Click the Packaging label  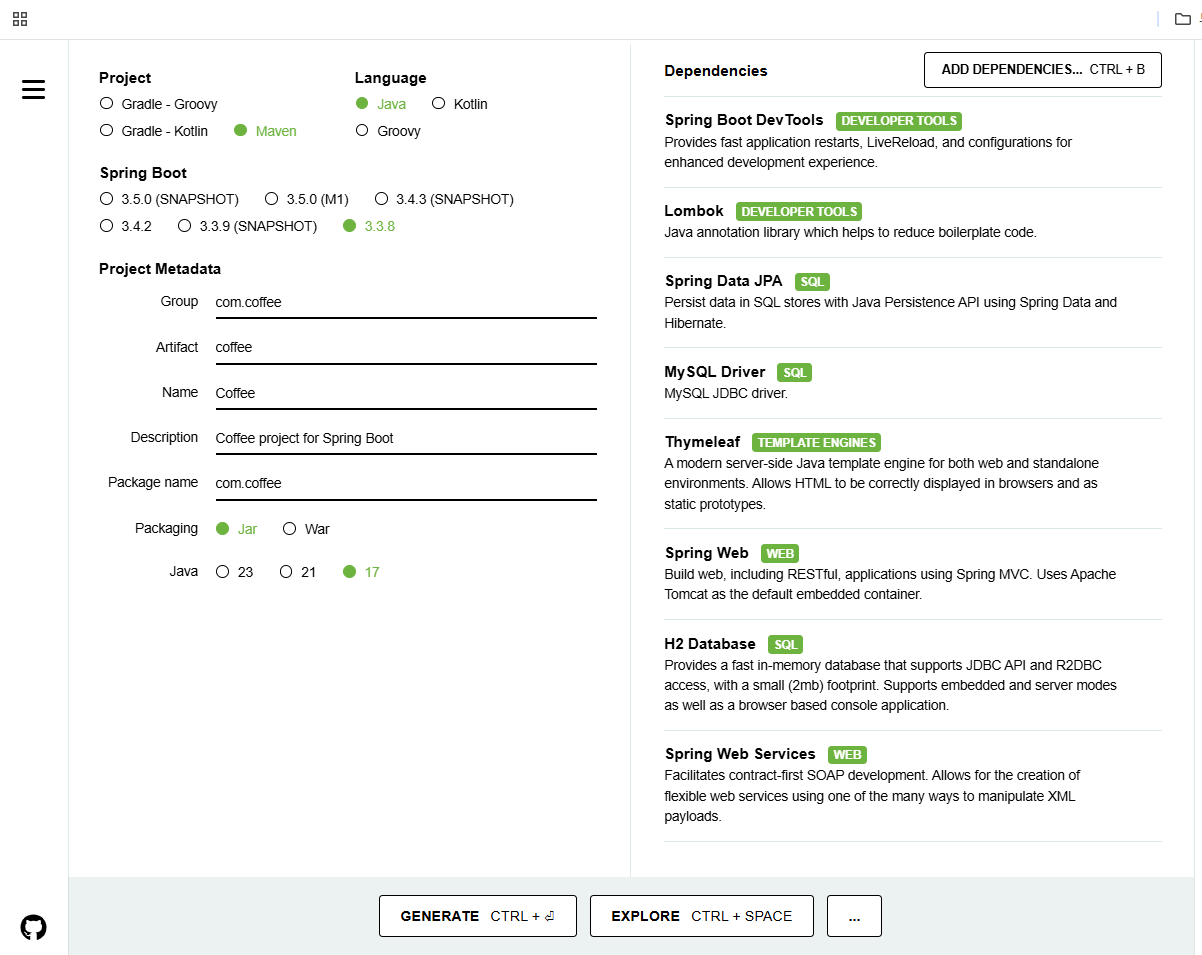[x=167, y=528]
